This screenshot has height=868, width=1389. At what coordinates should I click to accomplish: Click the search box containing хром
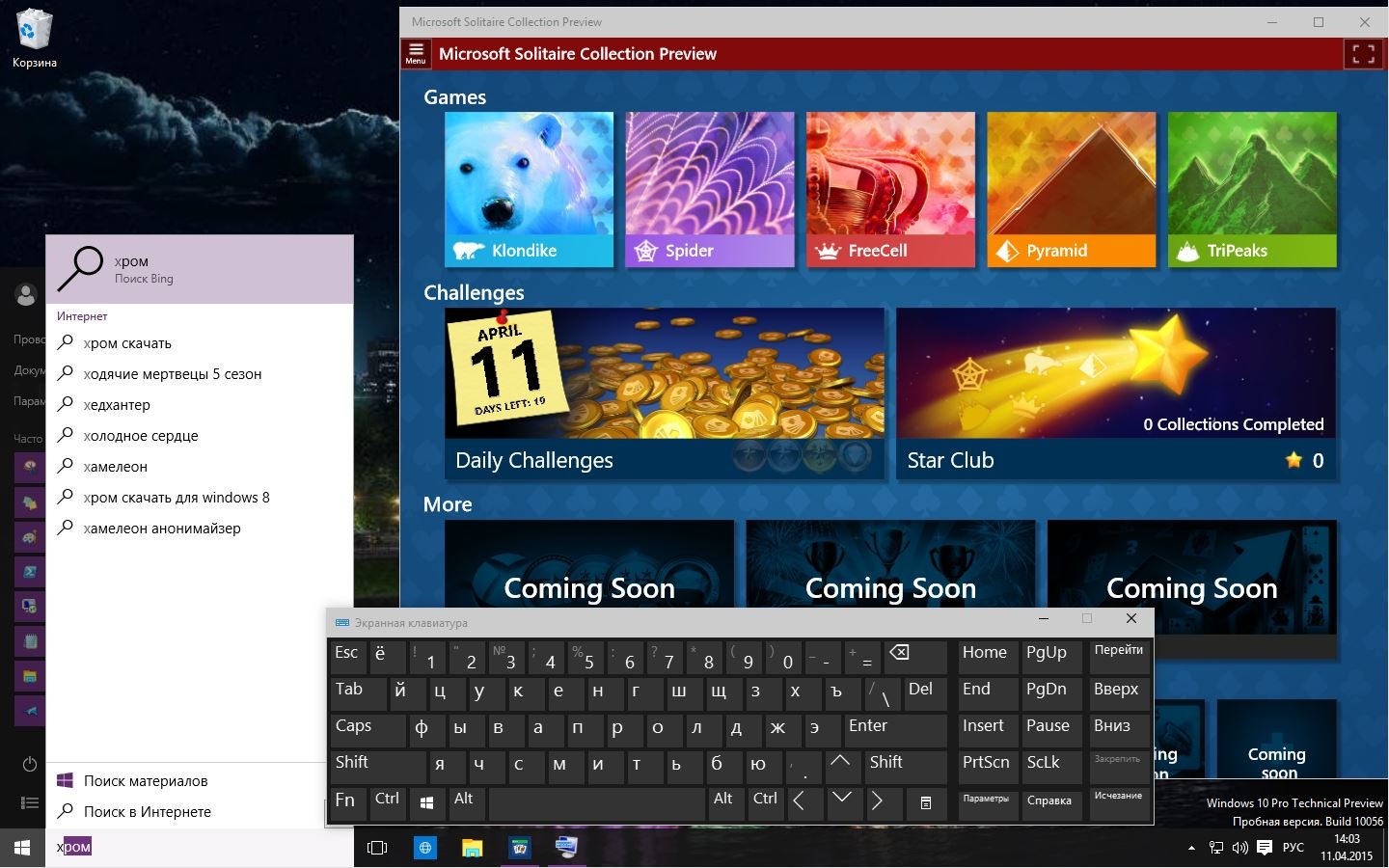tap(200, 848)
